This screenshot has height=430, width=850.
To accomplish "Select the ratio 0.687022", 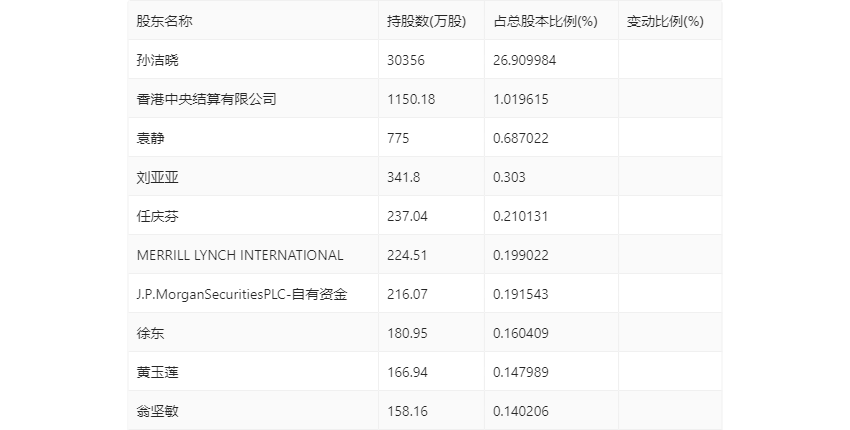I will pyautogui.click(x=521, y=138).
